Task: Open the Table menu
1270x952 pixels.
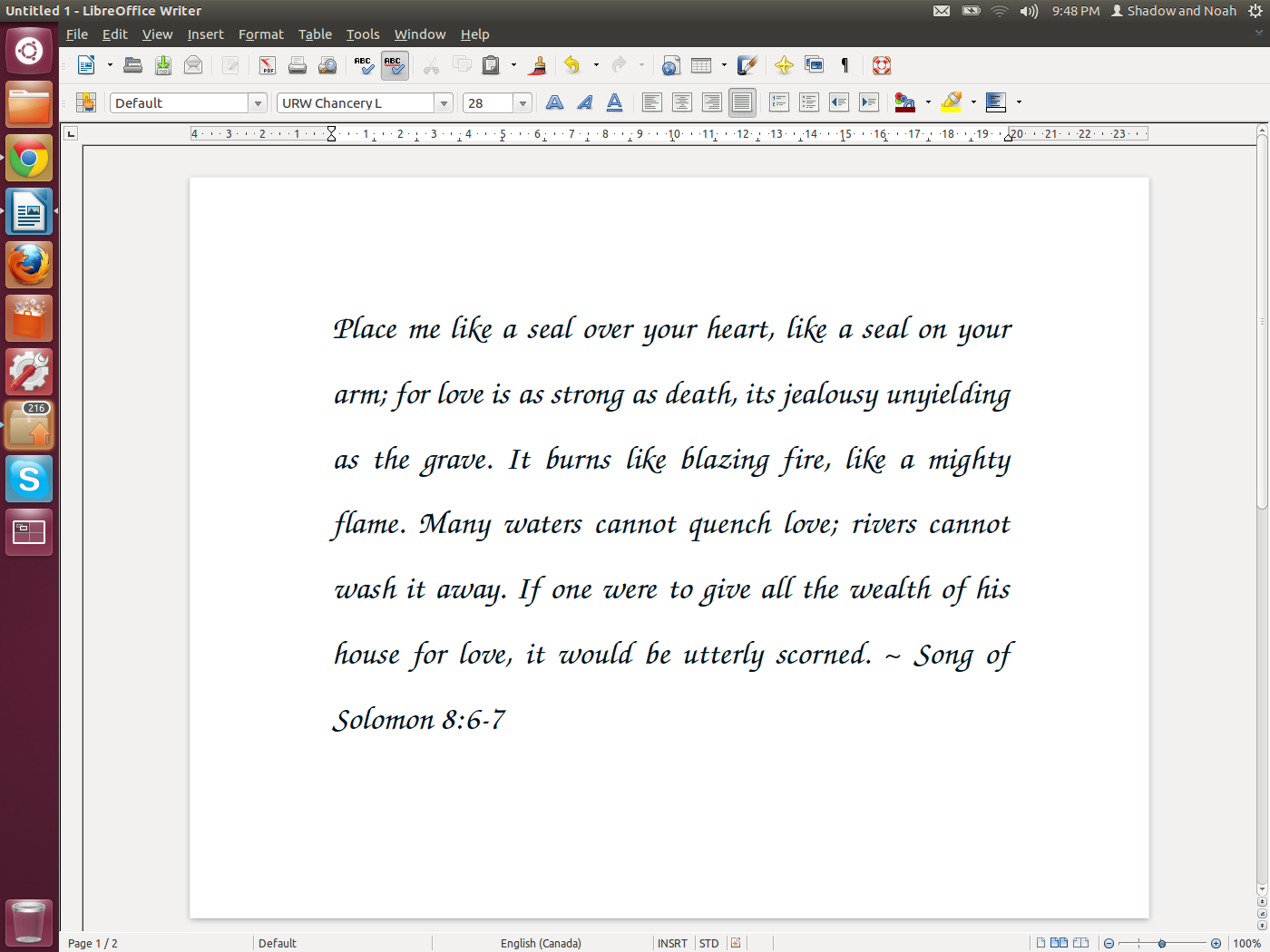Action: [x=315, y=34]
